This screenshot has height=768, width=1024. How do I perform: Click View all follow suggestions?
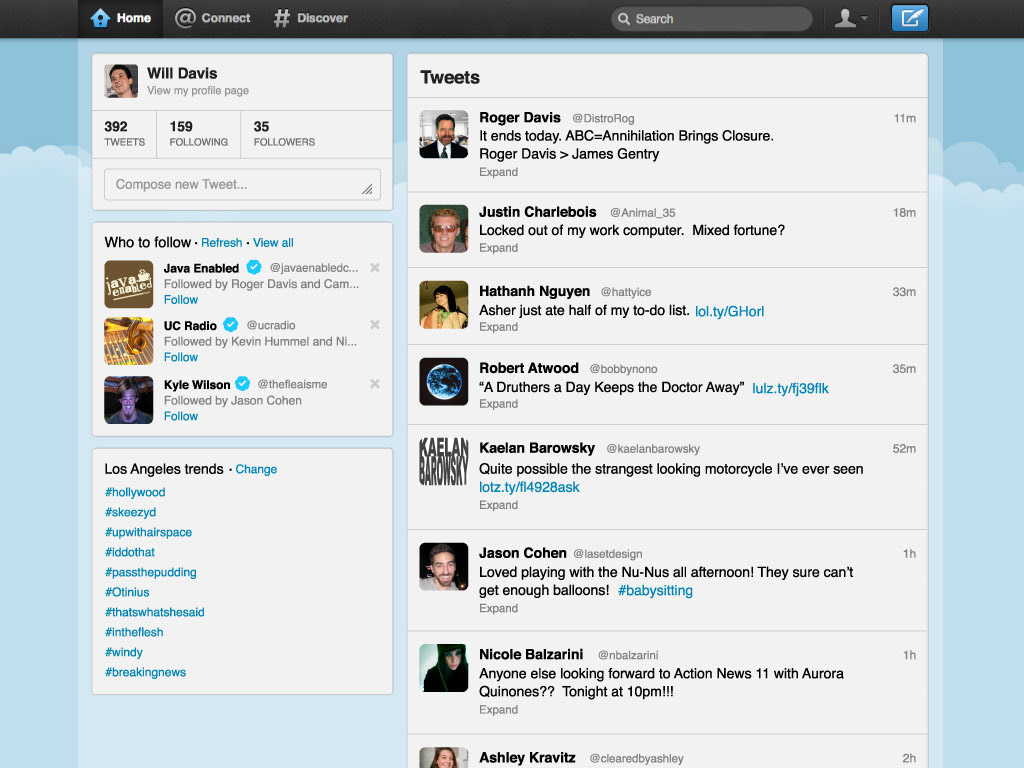[x=273, y=242]
